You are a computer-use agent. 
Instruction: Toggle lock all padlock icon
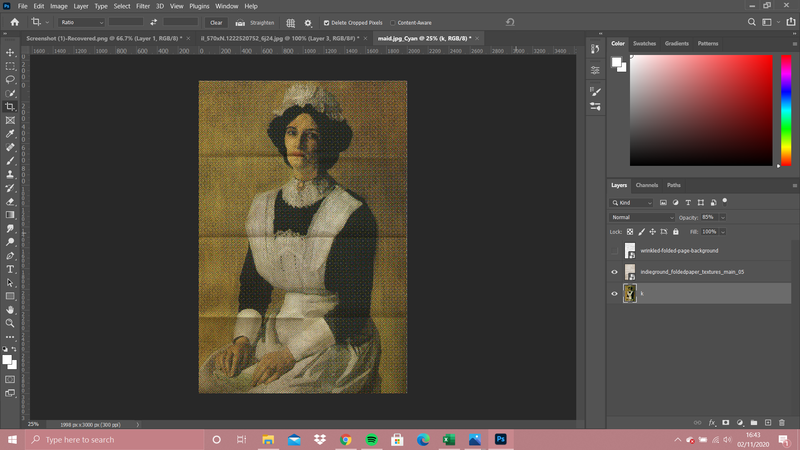pos(676,232)
